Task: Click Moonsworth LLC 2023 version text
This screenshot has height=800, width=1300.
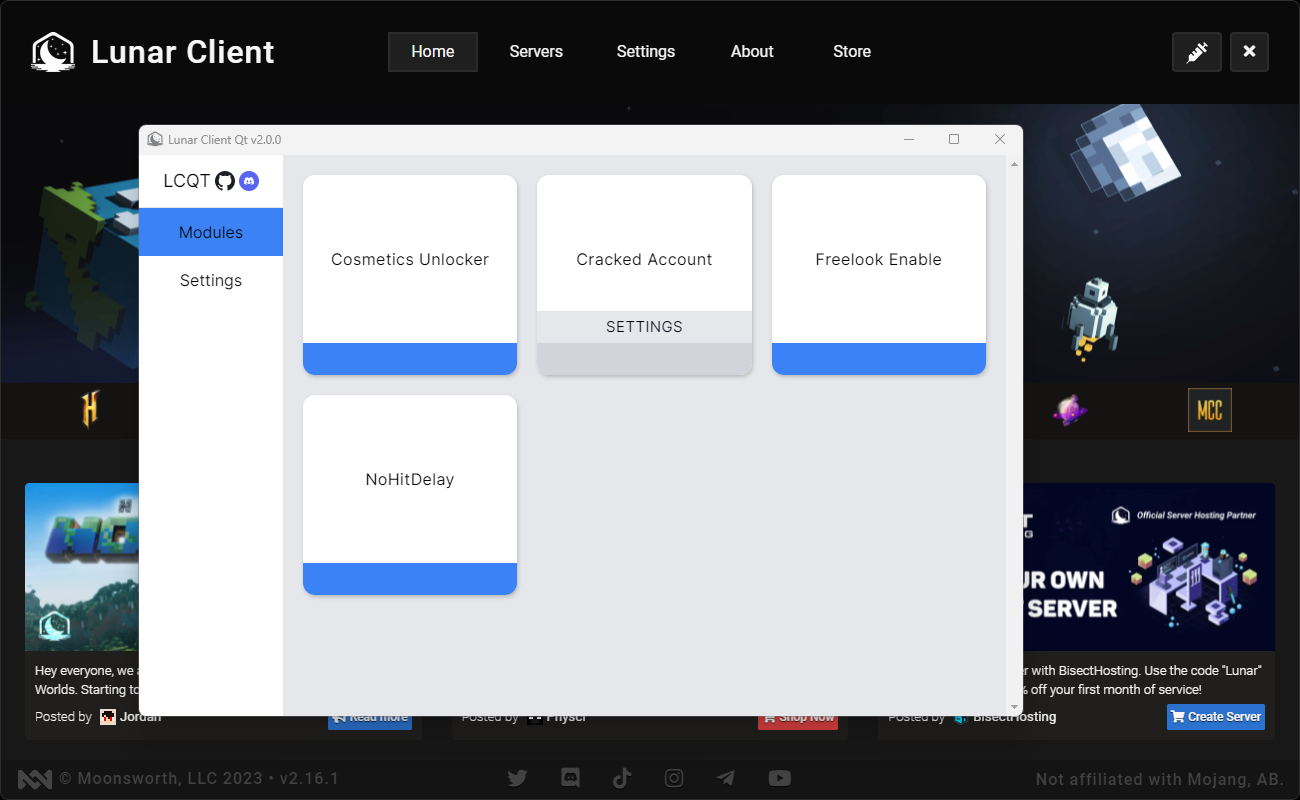Action: (x=199, y=778)
